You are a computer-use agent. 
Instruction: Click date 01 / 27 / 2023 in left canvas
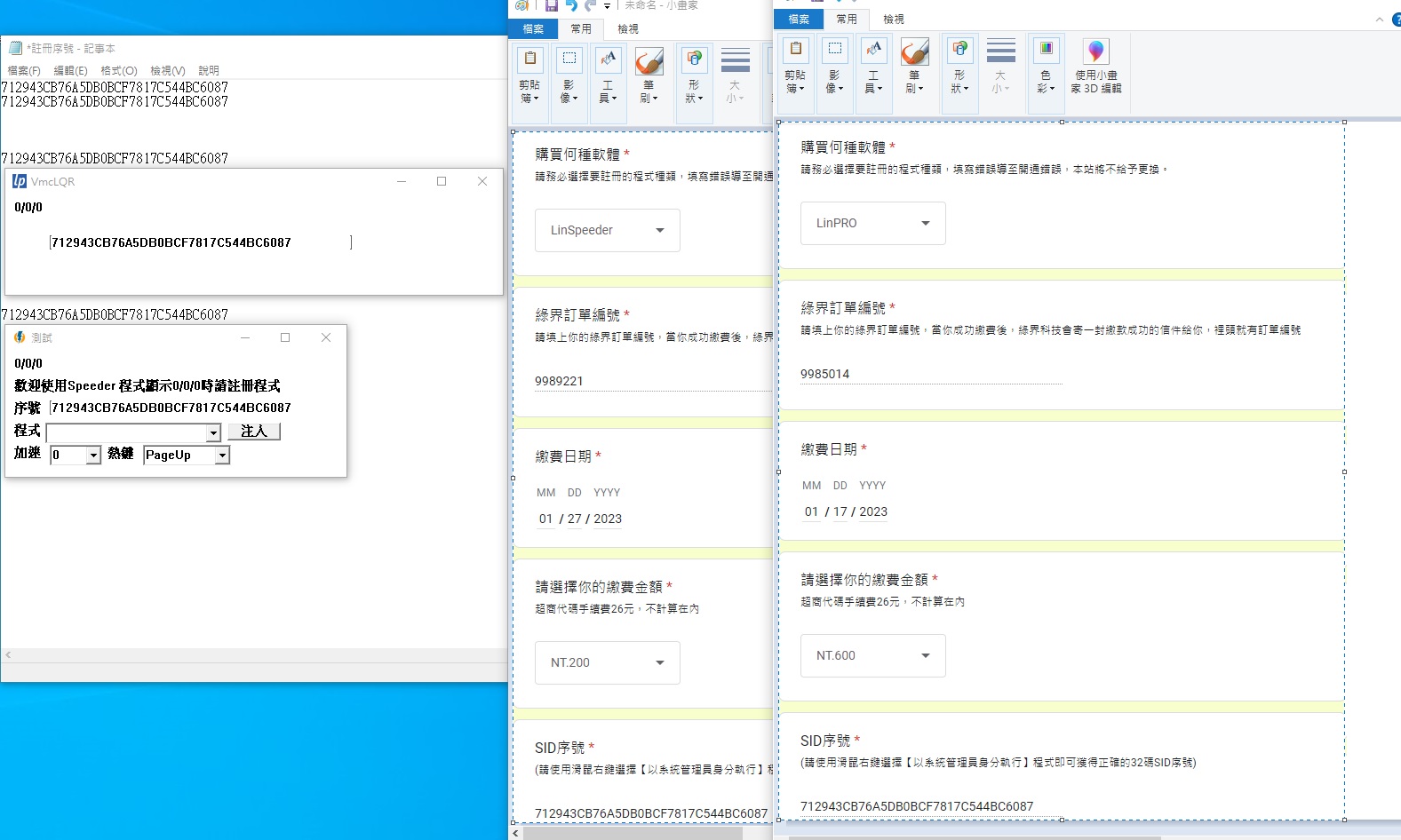(x=580, y=519)
